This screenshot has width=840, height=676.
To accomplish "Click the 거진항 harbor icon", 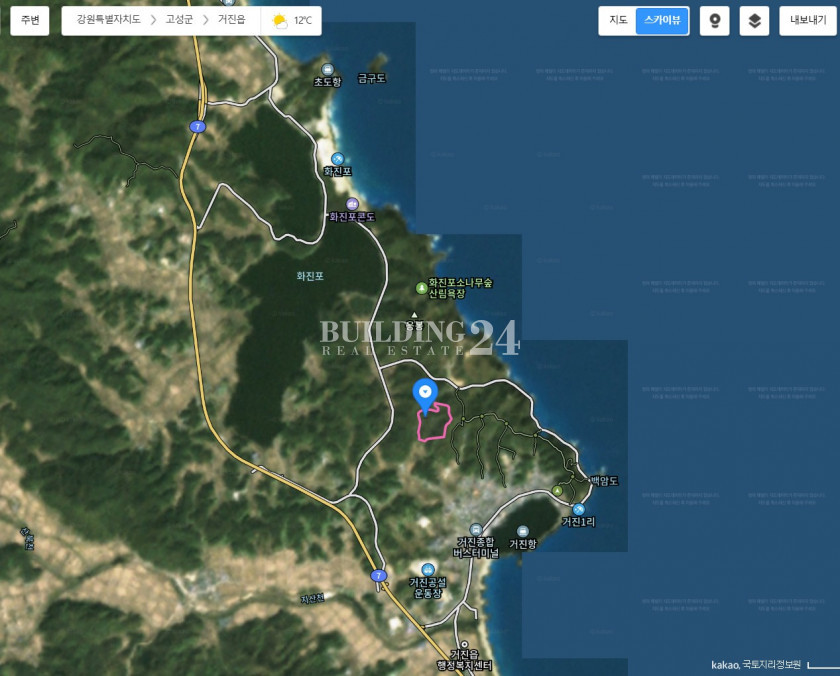I will 523,531.
